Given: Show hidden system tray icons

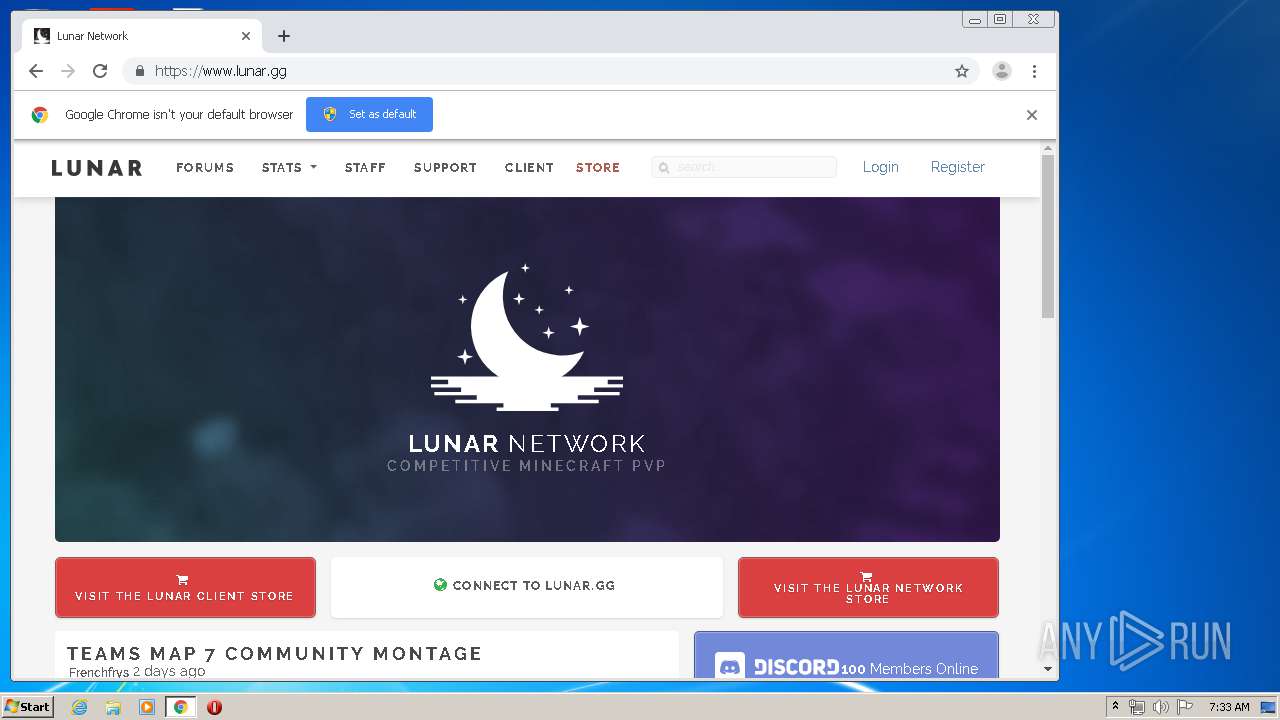Looking at the screenshot, I should (1115, 707).
